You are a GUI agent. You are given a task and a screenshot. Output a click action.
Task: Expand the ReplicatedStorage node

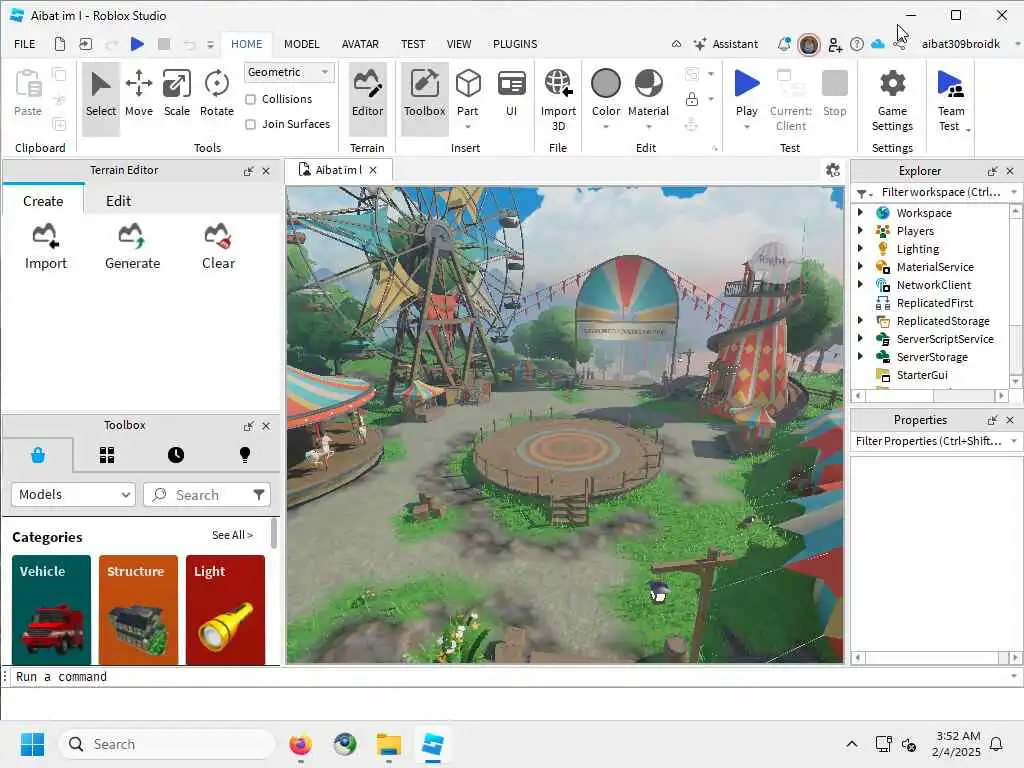click(x=860, y=320)
